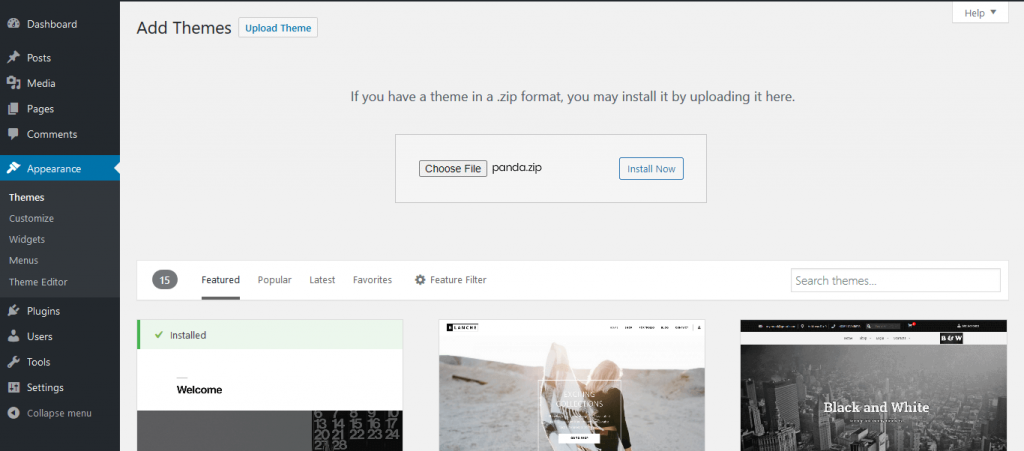1024x451 pixels.
Task: Open Media via its sidebar icon
Action: point(13,83)
